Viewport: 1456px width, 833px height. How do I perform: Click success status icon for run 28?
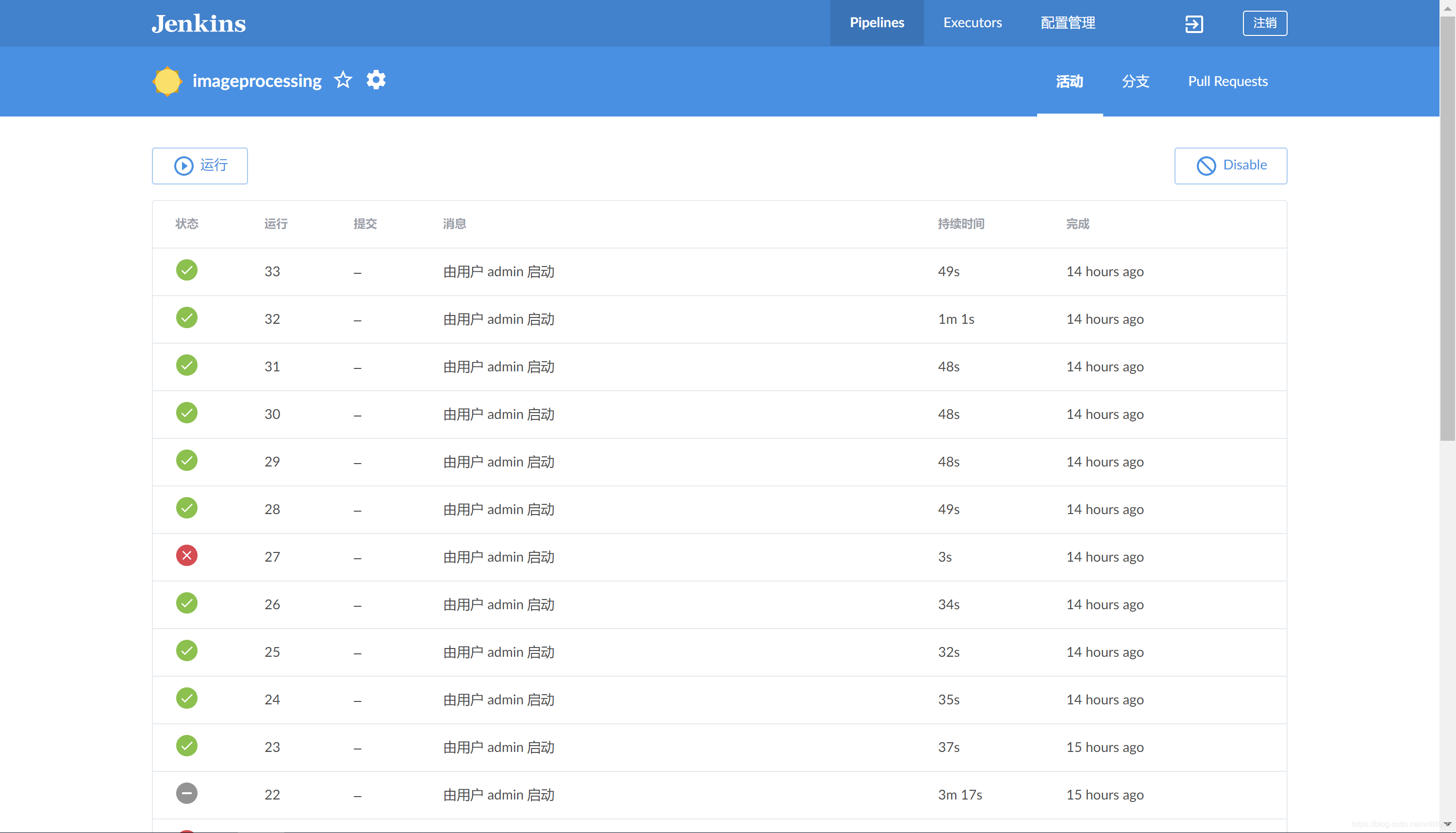[x=186, y=507]
